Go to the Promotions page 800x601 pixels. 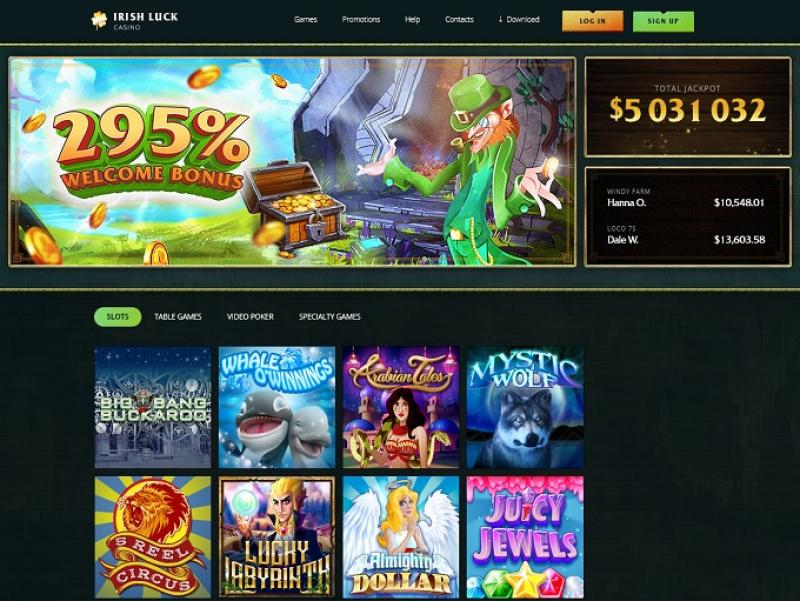point(361,19)
